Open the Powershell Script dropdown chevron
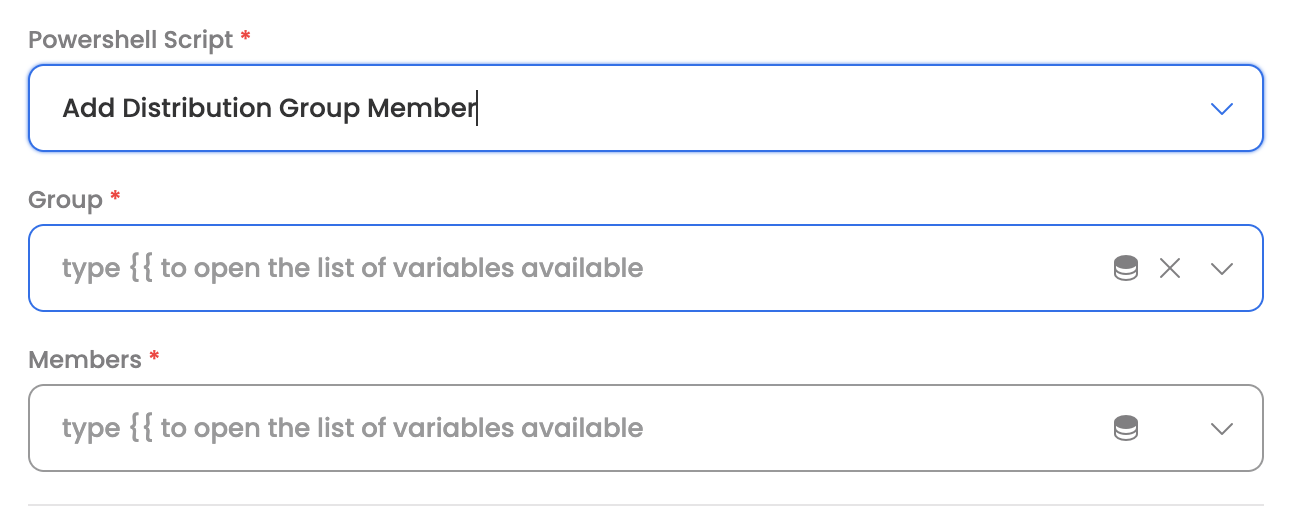 tap(1221, 109)
